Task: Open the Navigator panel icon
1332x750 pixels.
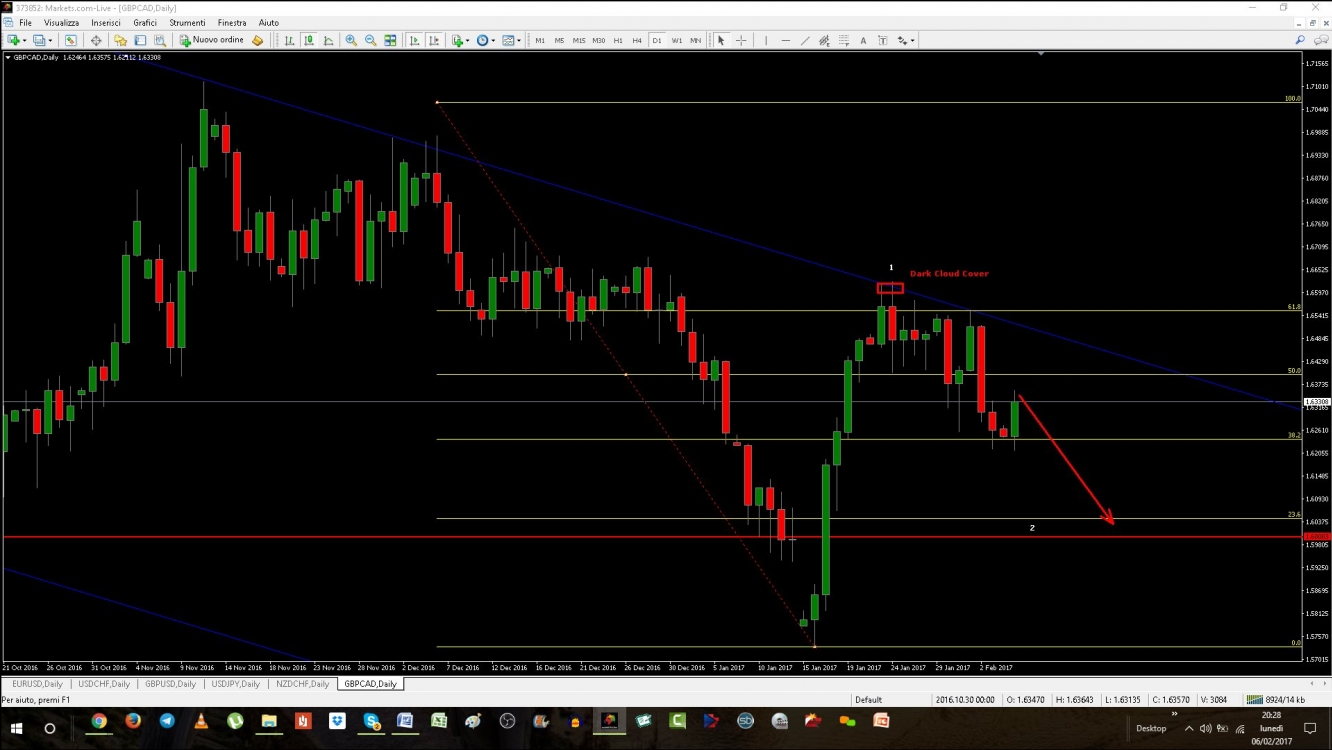Action: [x=120, y=40]
